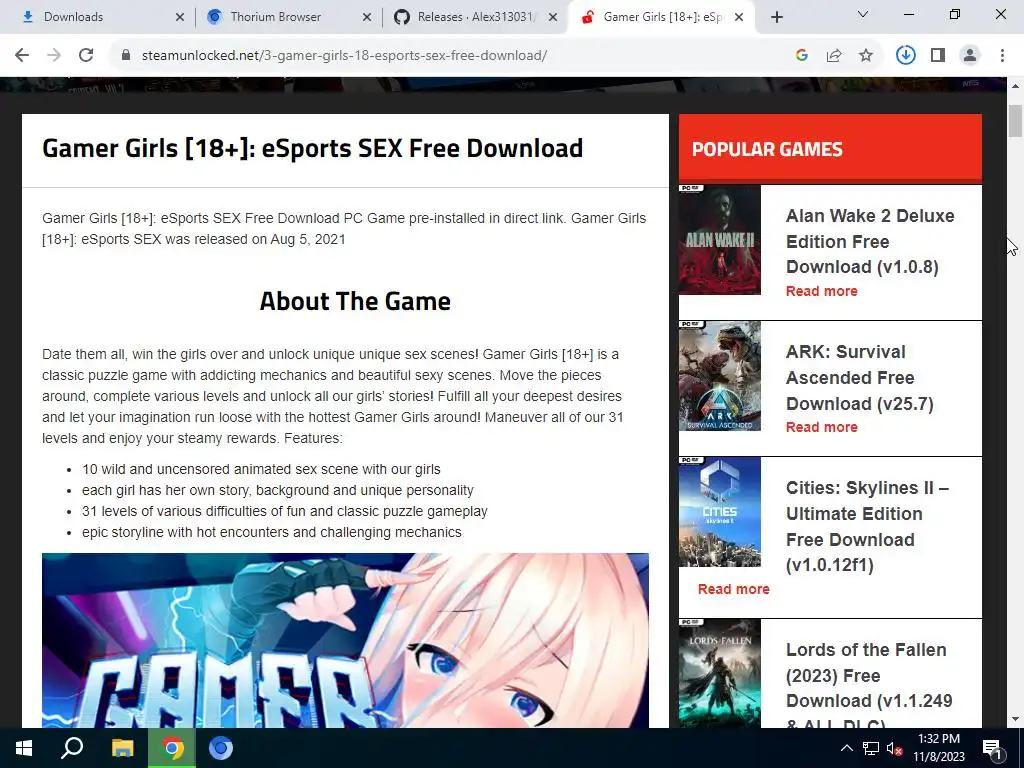1024x768 pixels.
Task: Open the profile avatar menu
Action: click(970, 56)
